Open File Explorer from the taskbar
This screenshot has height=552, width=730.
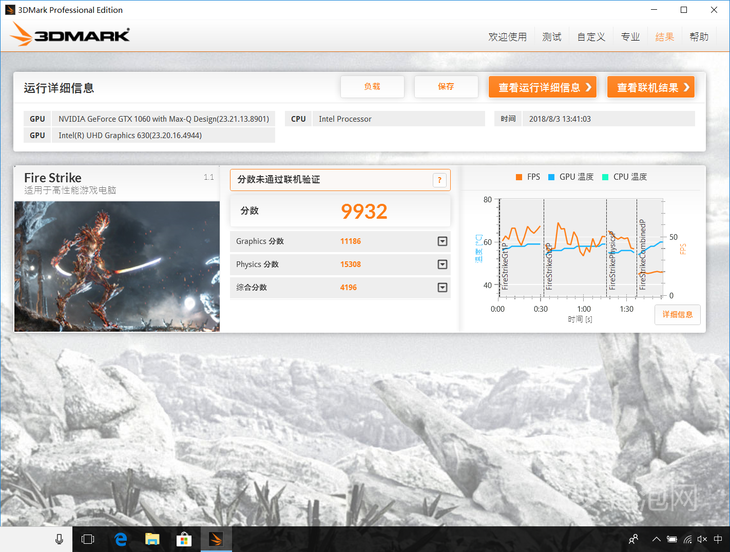(x=152, y=539)
